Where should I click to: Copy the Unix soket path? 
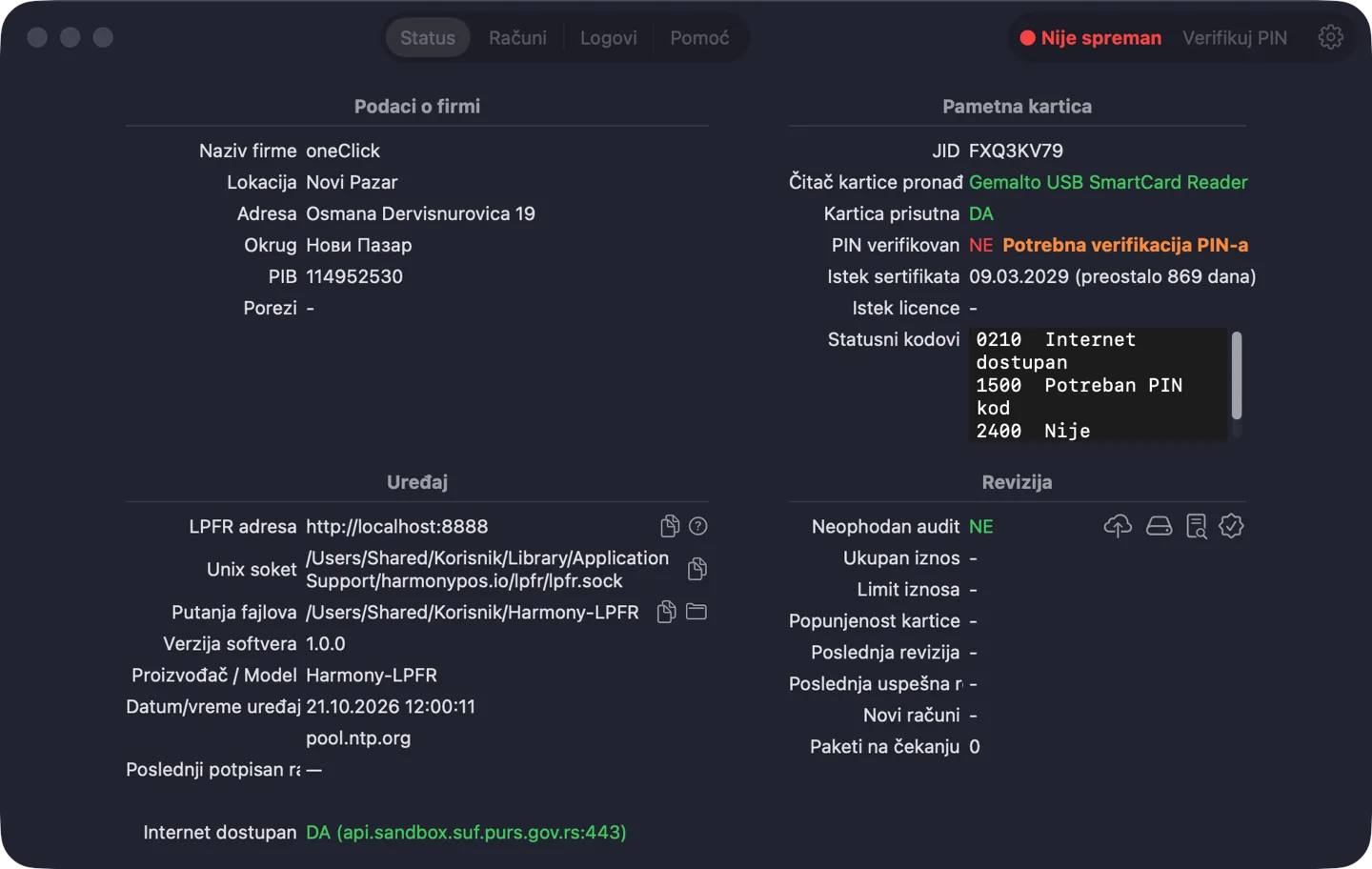pos(697,569)
